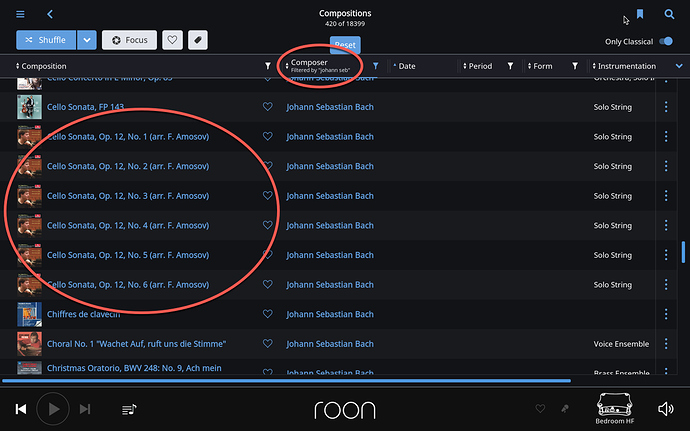Open the Form filter funnel
This screenshot has height=431, width=690.
point(575,66)
